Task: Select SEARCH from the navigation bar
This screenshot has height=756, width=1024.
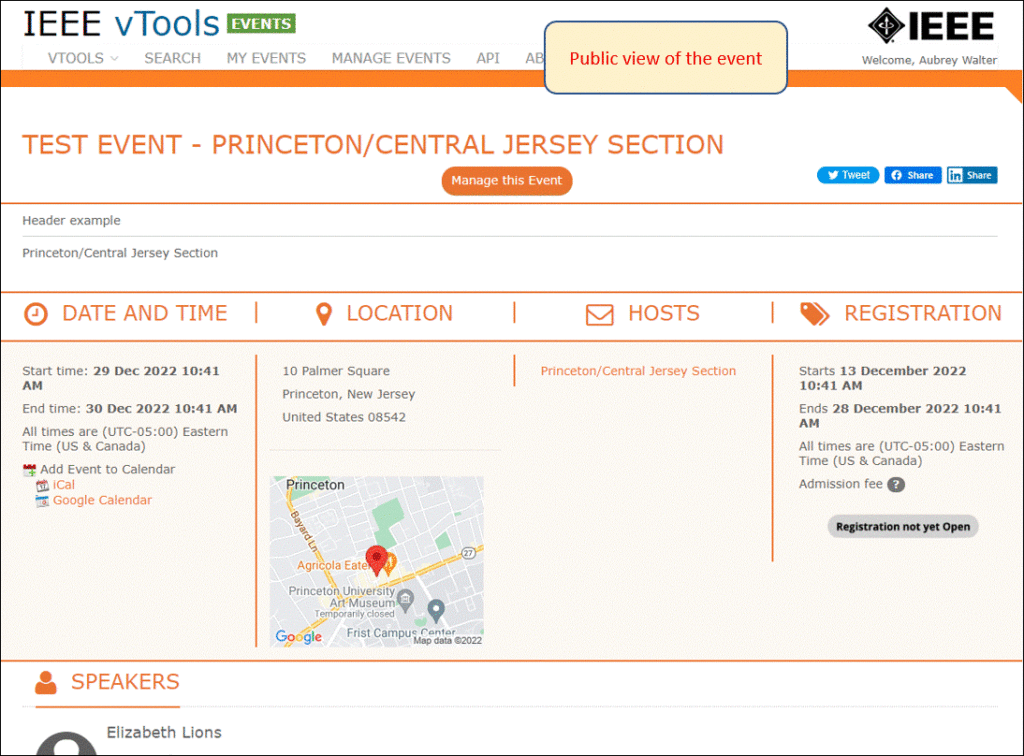Action: click(172, 58)
